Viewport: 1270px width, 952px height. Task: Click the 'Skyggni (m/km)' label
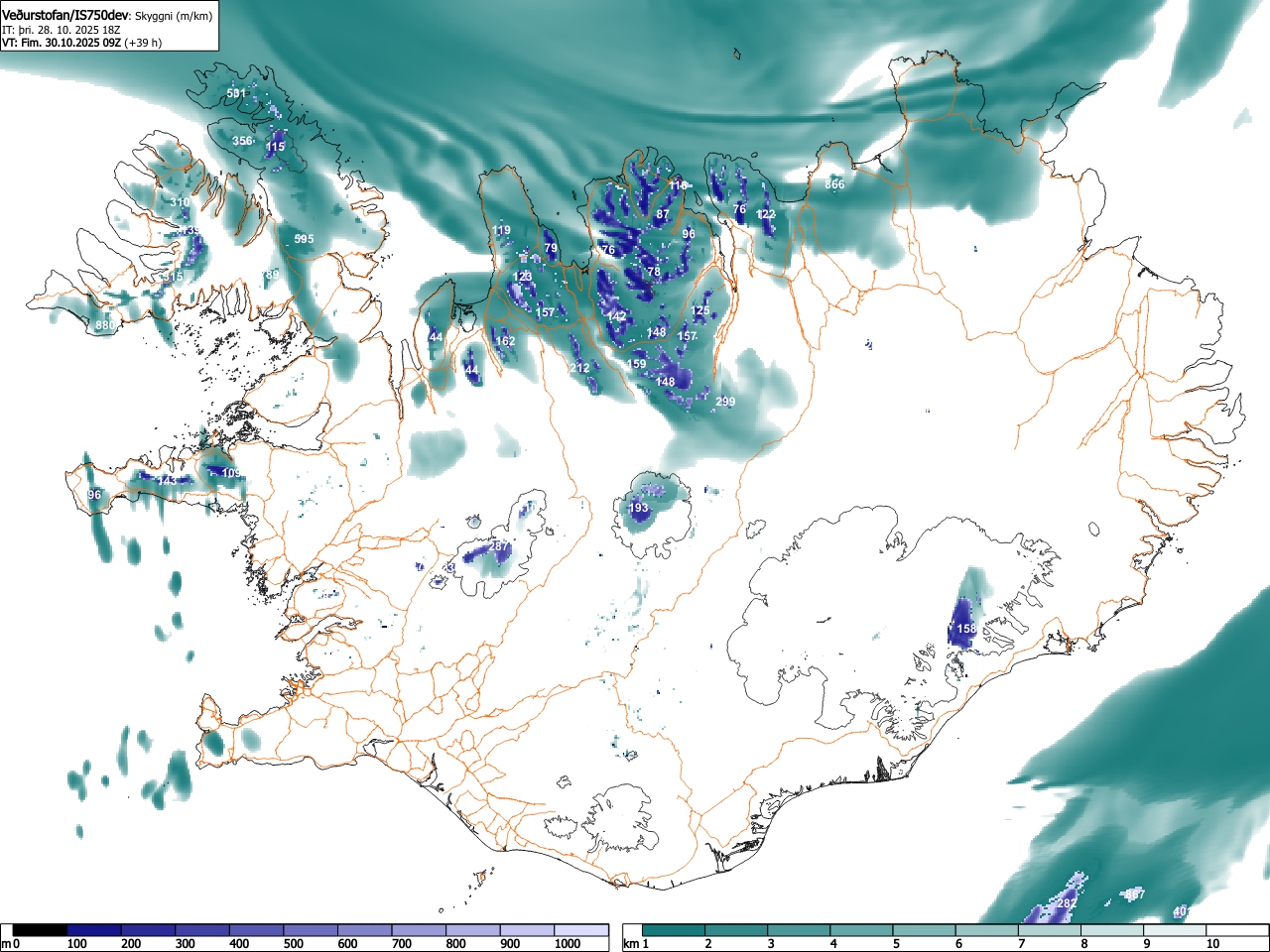[x=173, y=17]
